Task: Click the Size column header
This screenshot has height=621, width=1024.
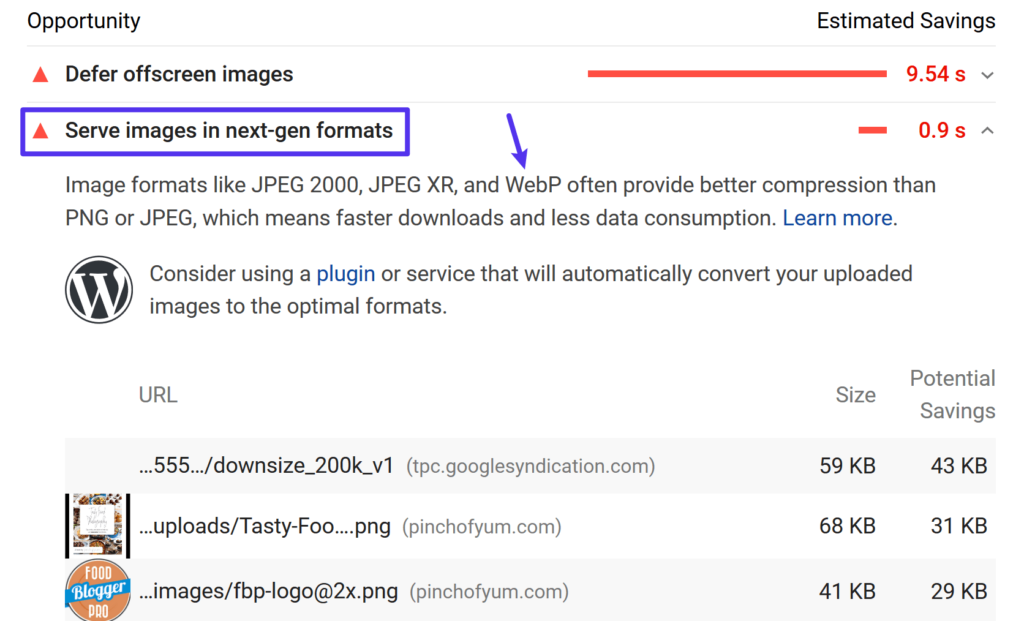Action: pos(855,394)
